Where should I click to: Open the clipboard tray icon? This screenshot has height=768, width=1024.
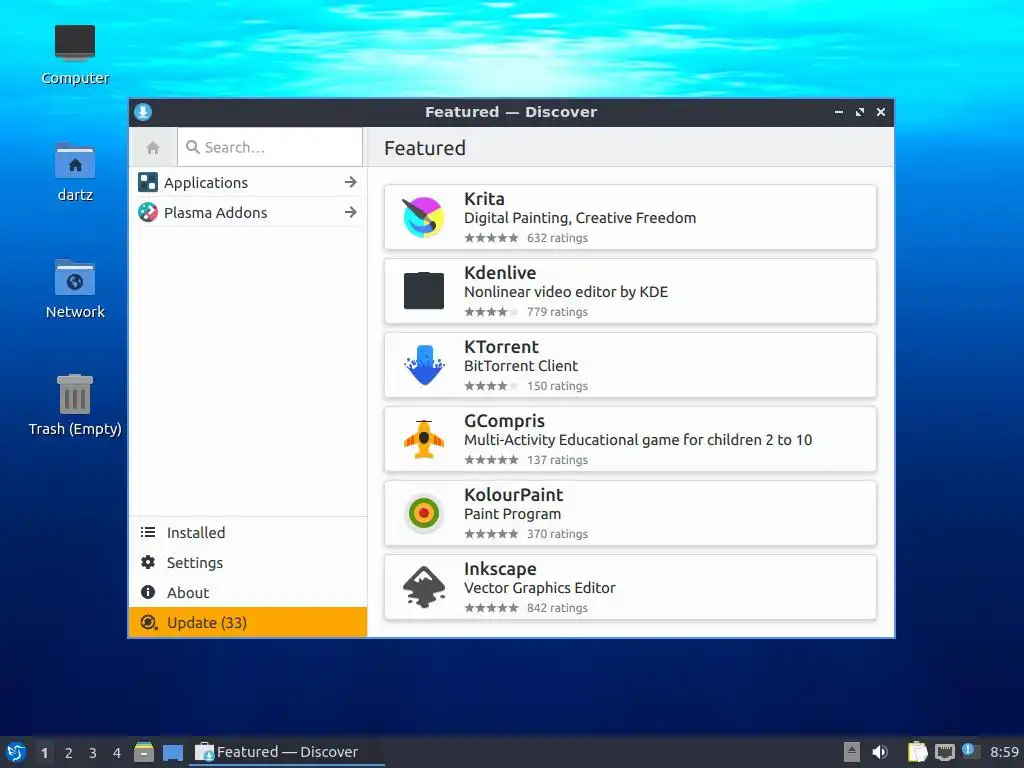point(918,752)
